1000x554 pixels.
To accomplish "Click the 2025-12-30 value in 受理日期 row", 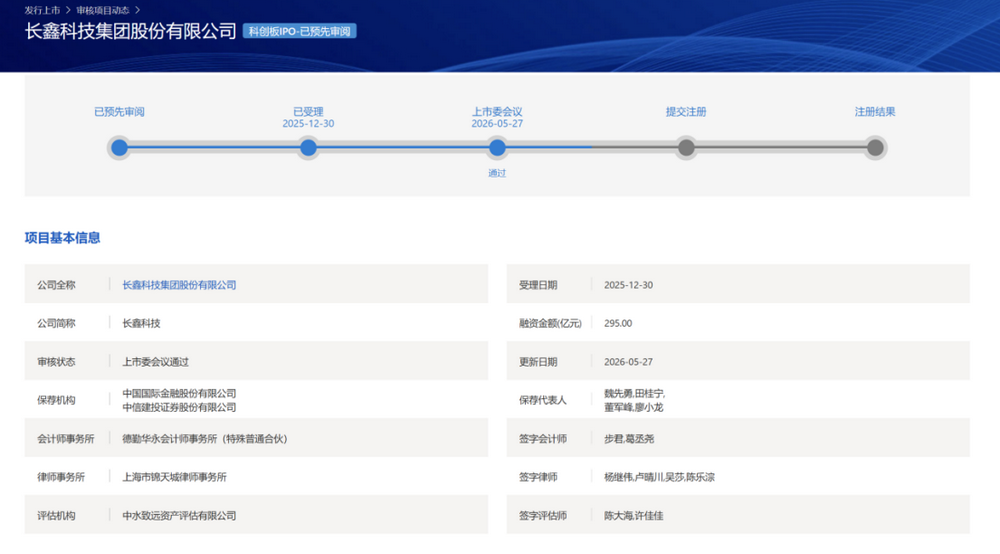I will (x=628, y=285).
